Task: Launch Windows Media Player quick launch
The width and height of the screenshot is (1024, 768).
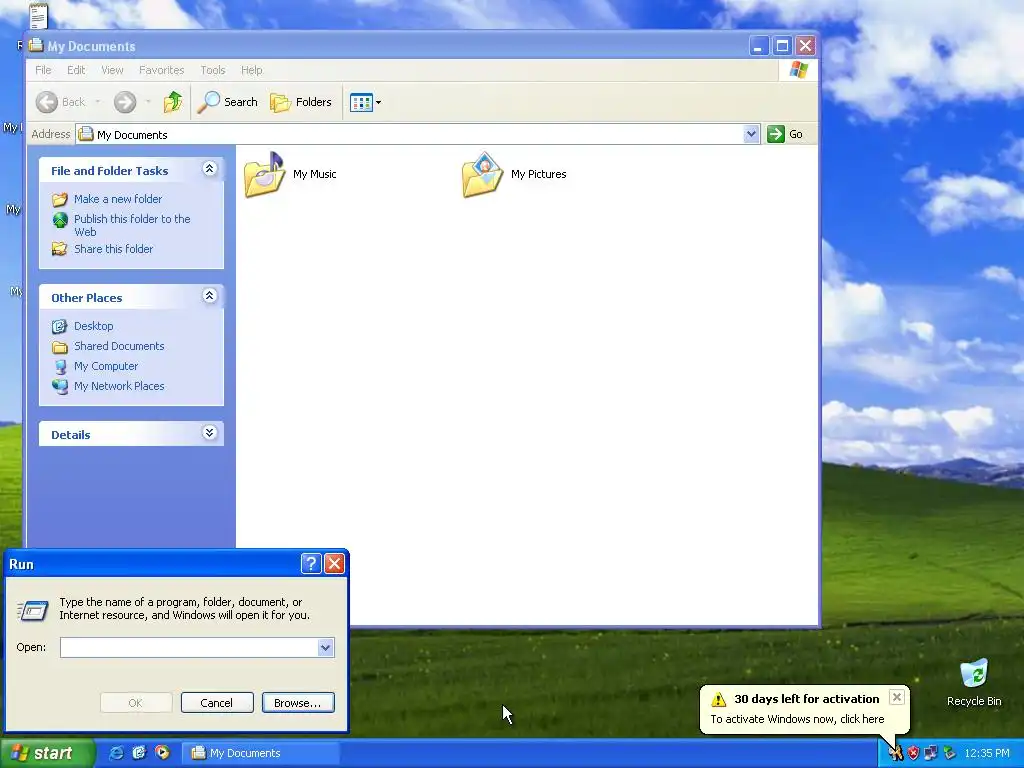Action: [x=162, y=753]
